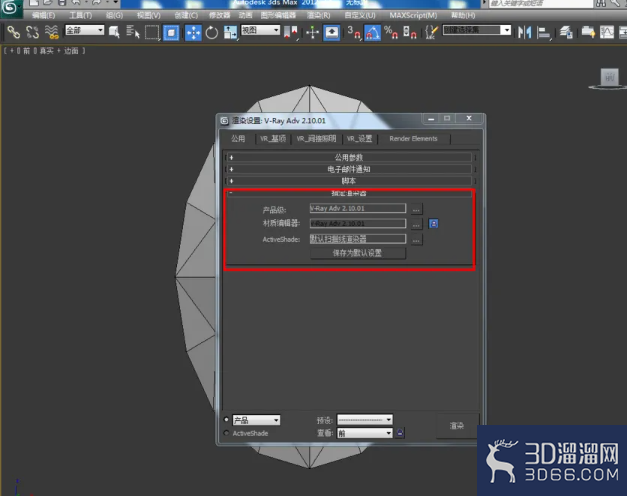Viewport: 627px width, 496px height.
Task: Open Select by Name list
Action: tap(133, 32)
